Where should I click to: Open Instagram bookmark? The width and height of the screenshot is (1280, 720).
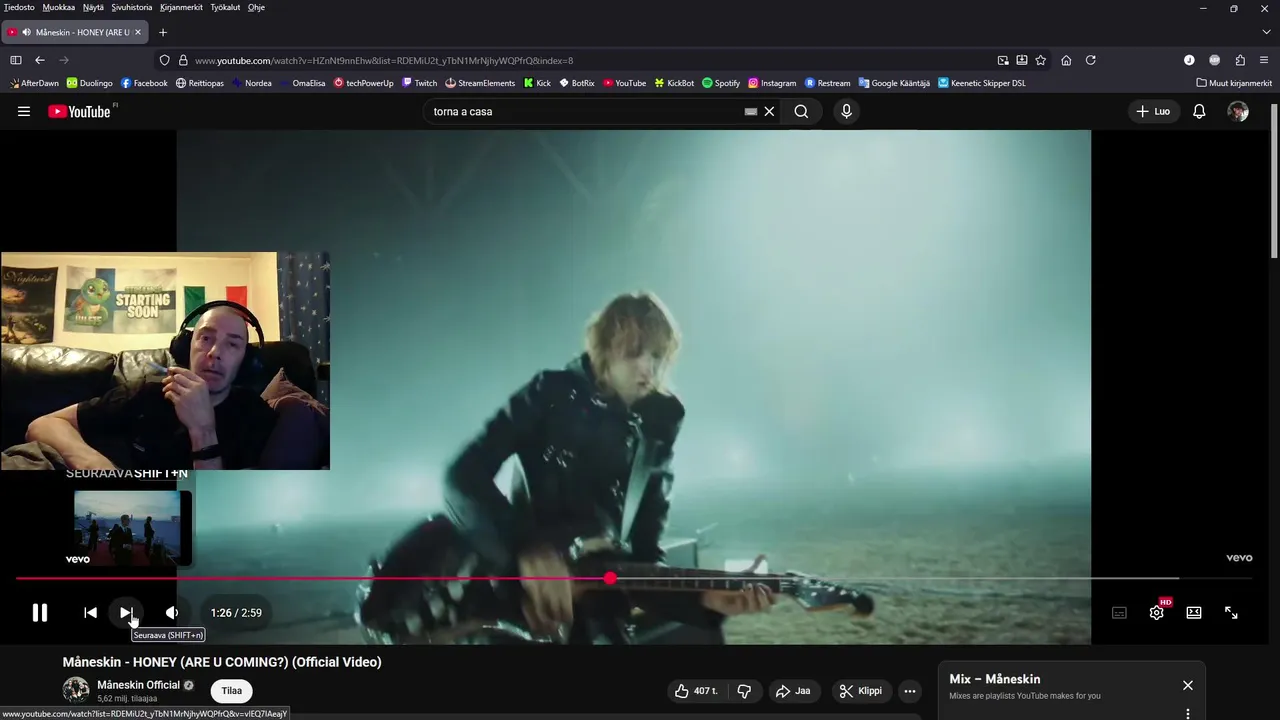click(772, 83)
